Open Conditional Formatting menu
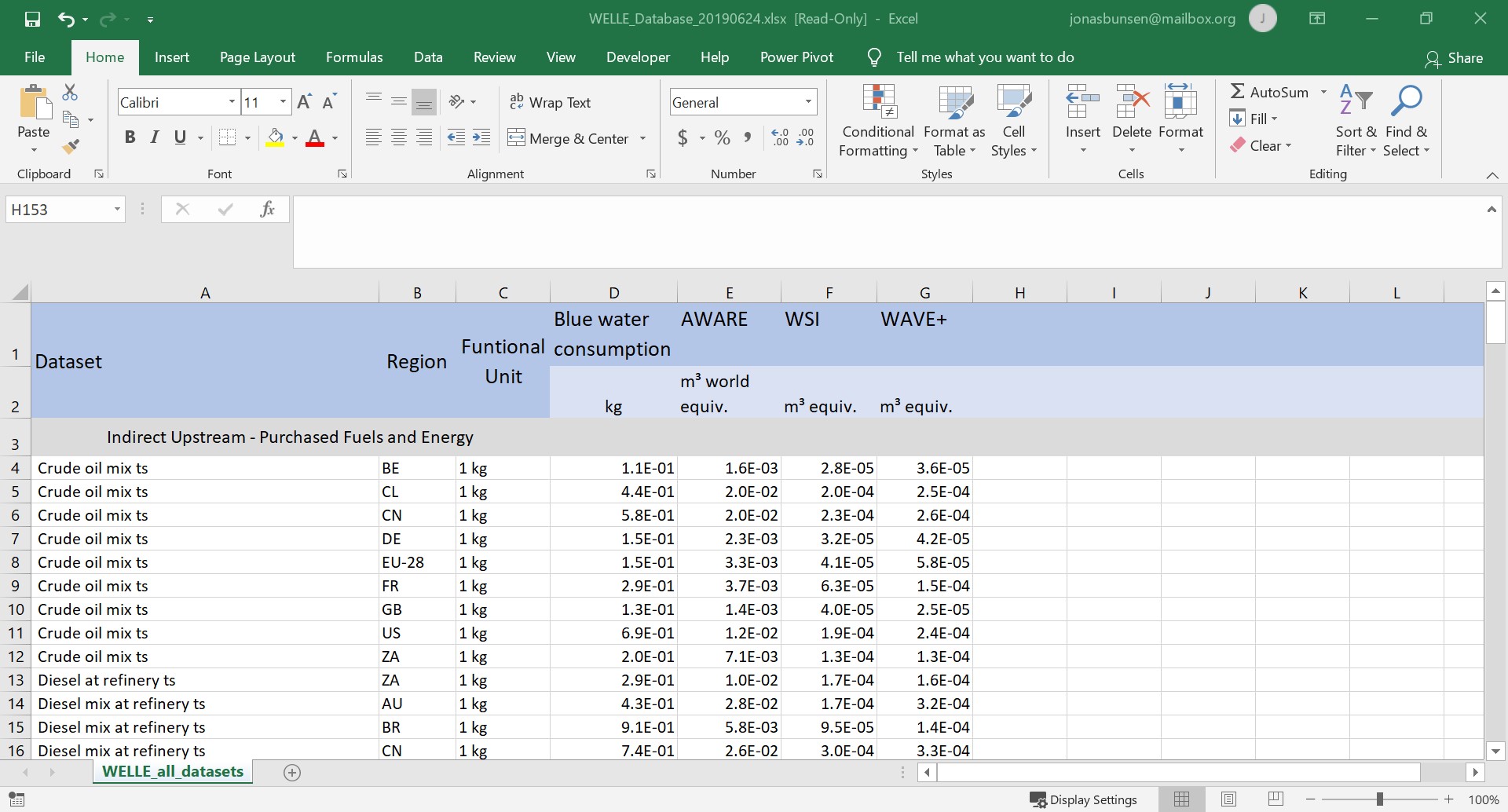Screen dimensions: 1508x812 tap(878, 120)
